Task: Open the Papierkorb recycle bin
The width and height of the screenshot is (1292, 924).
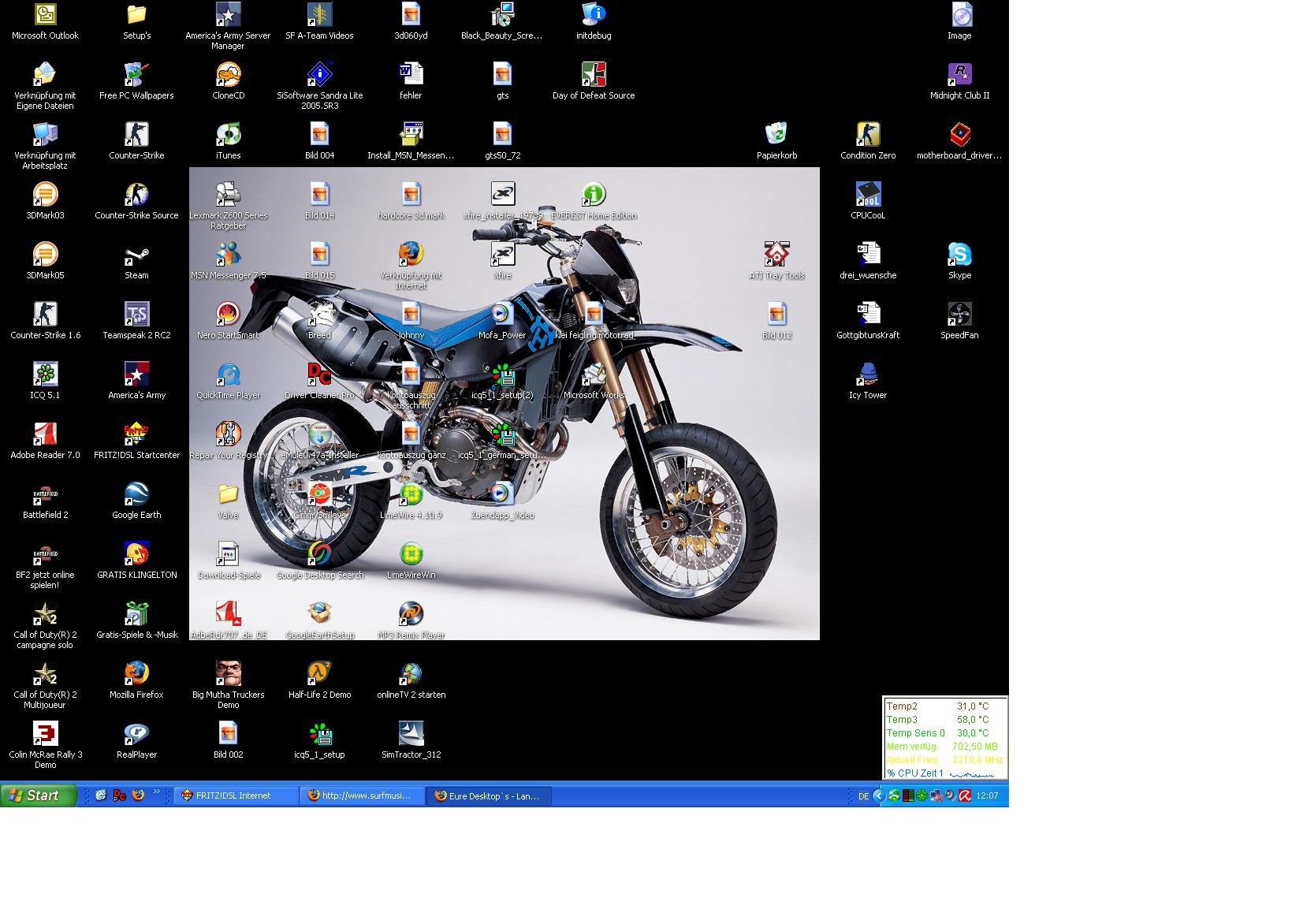Action: (776, 136)
